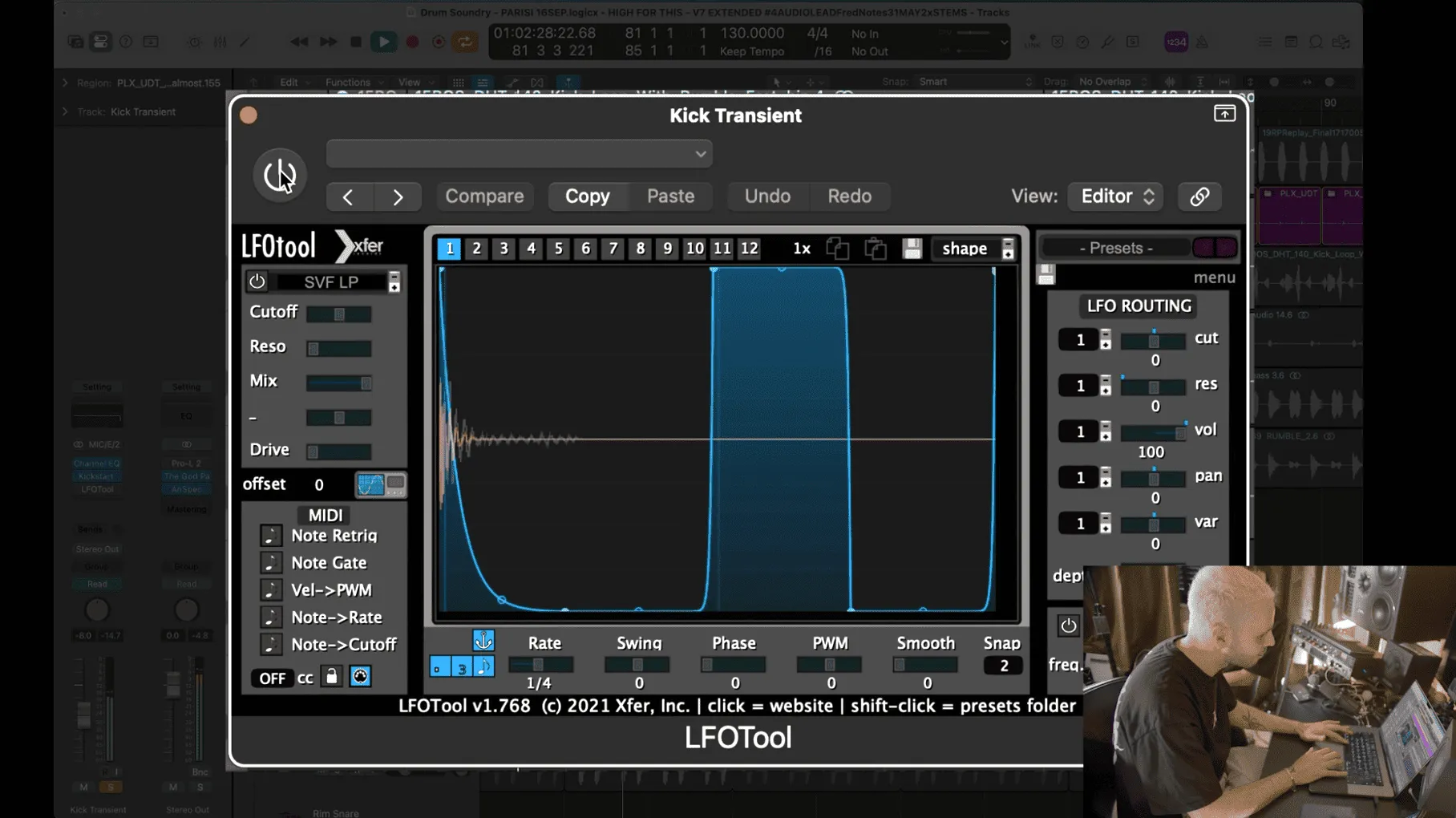The image size is (1456, 818).
Task: Select LFO graph tab 12
Action: coord(750,249)
